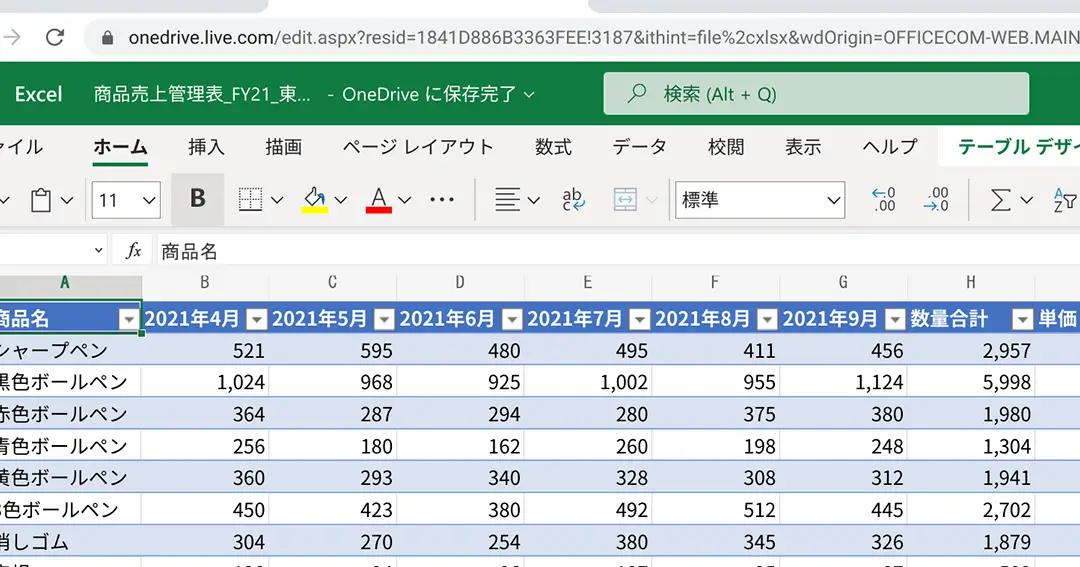
Task: Open filter for 2021年6月 column
Action: 512,319
